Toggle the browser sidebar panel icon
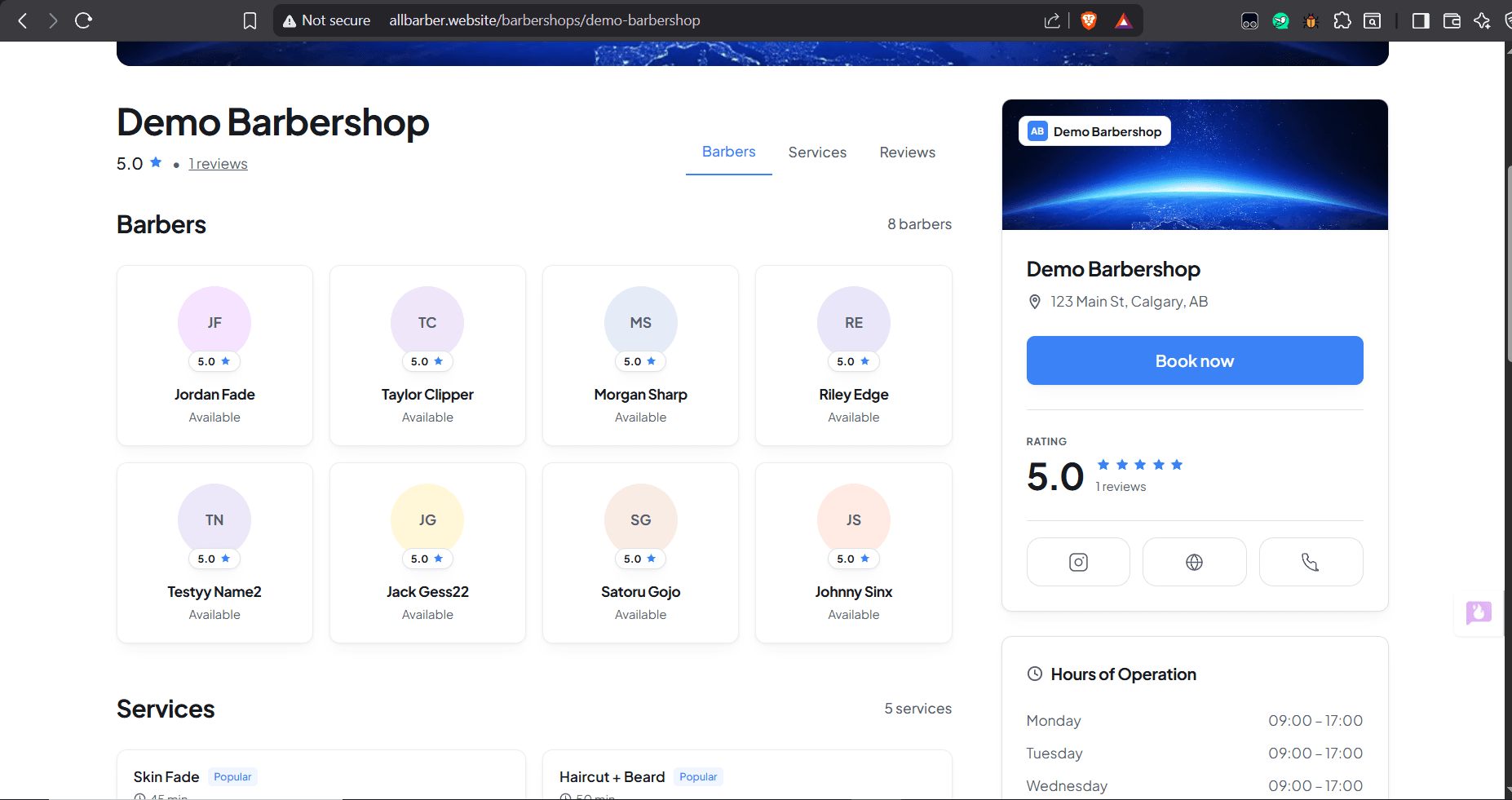This screenshot has width=1512, height=800. click(1421, 20)
